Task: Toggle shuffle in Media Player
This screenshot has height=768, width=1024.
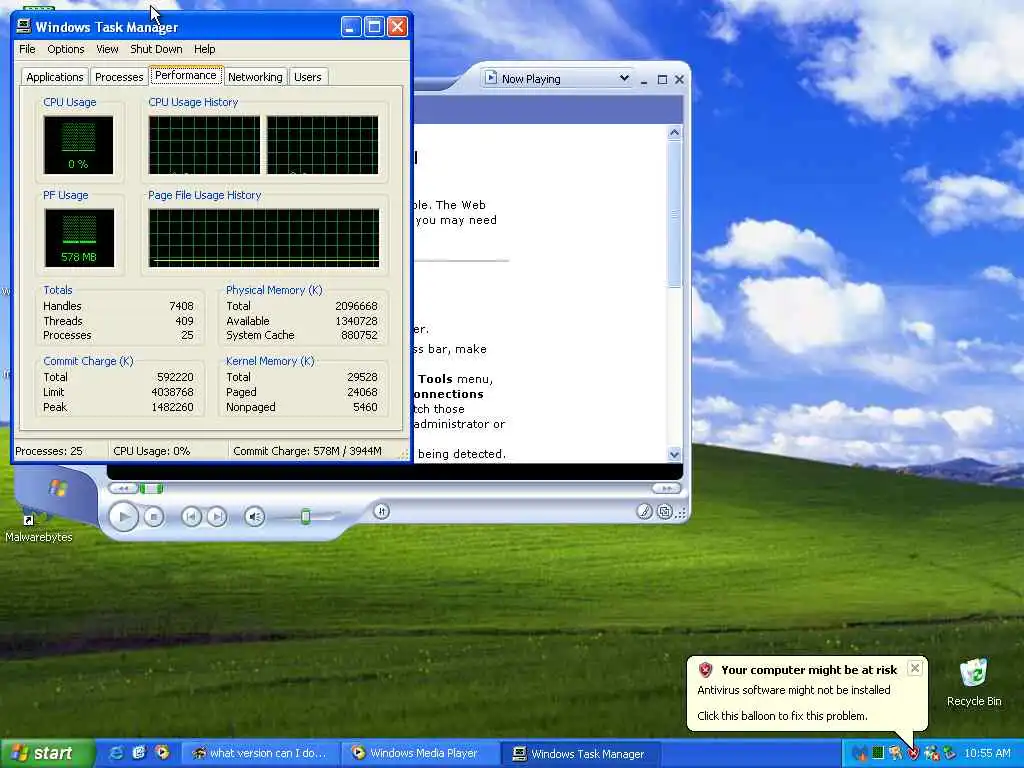Action: coord(381,511)
